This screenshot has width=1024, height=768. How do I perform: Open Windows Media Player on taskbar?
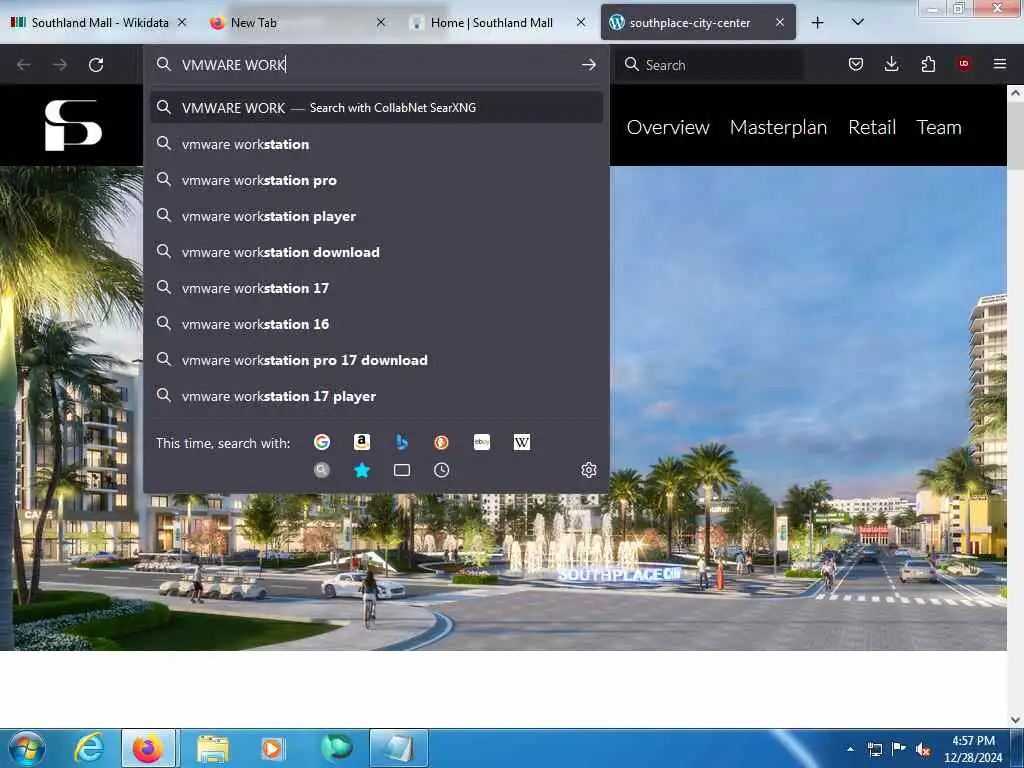click(x=272, y=748)
